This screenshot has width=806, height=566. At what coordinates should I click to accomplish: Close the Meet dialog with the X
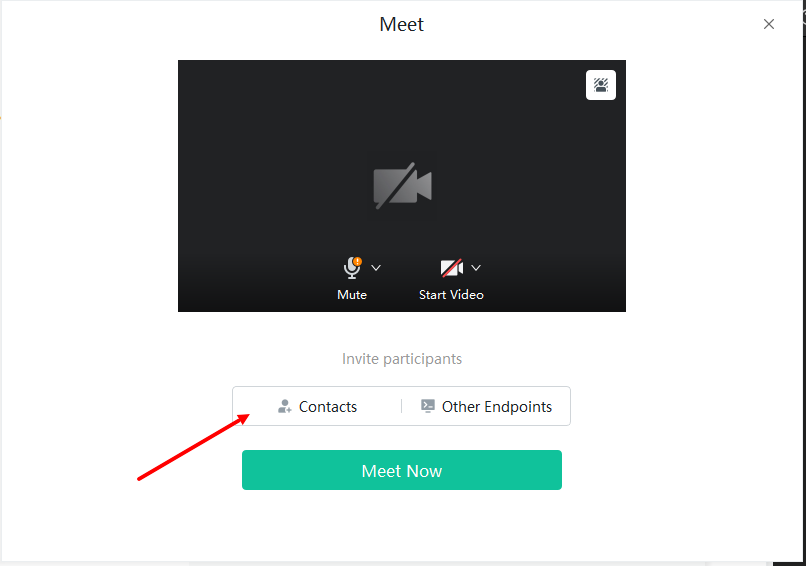768,24
